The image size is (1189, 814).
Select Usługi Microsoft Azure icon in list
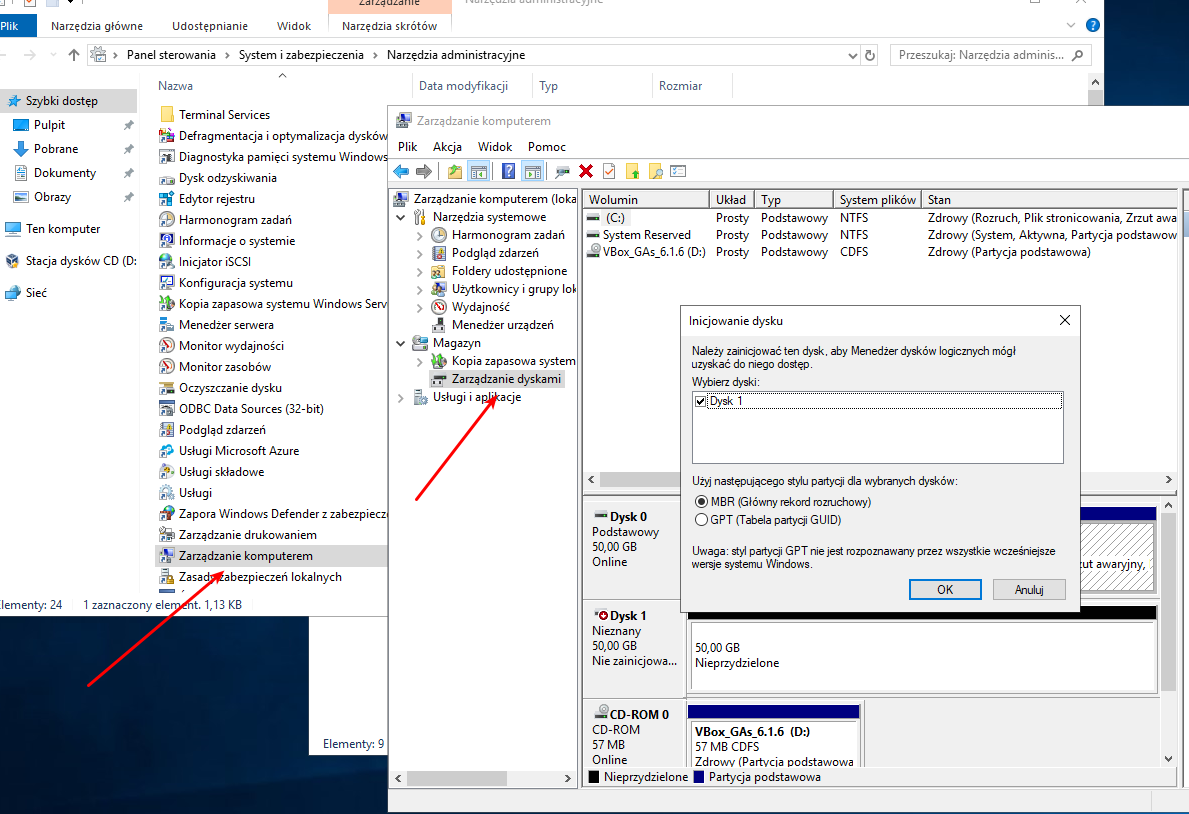click(166, 451)
